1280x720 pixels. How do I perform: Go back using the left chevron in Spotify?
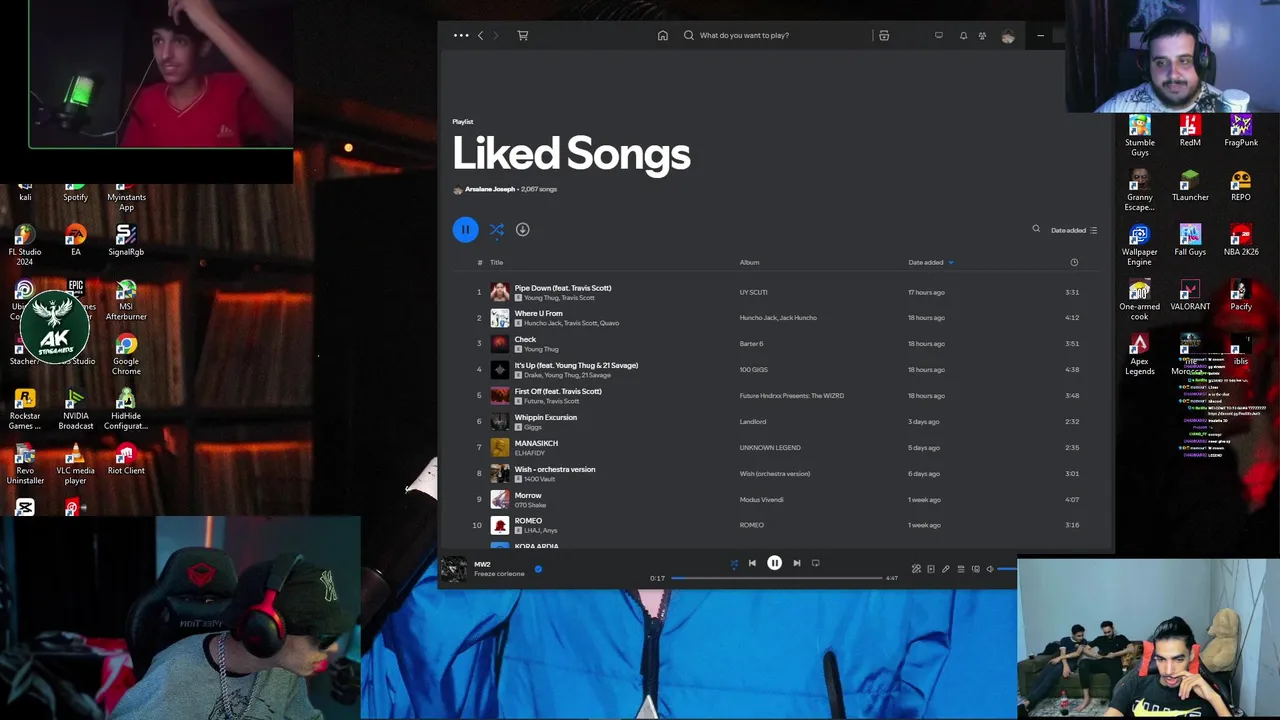480,35
